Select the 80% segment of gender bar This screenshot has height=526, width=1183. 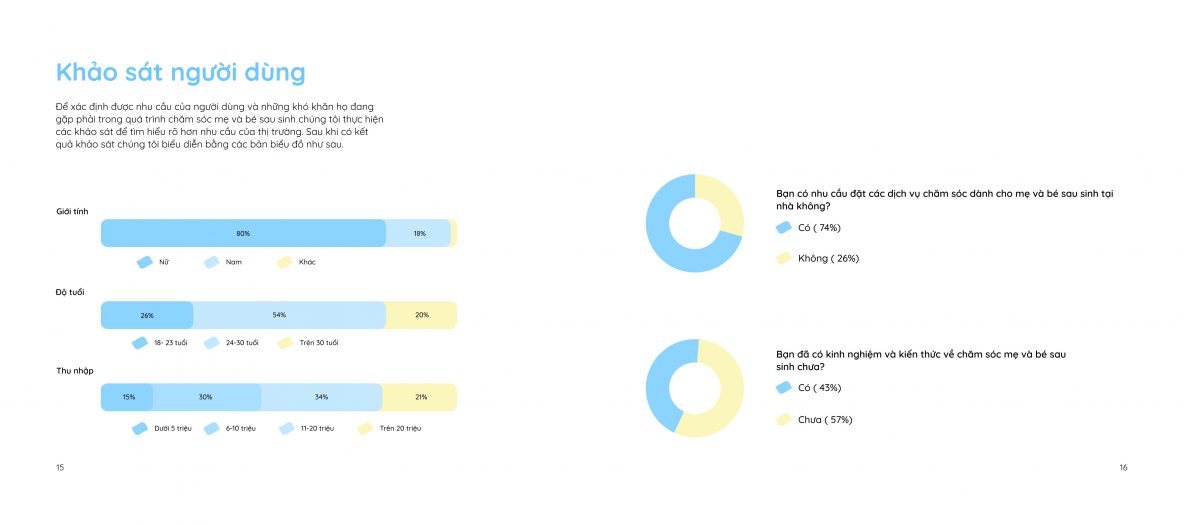pos(243,233)
